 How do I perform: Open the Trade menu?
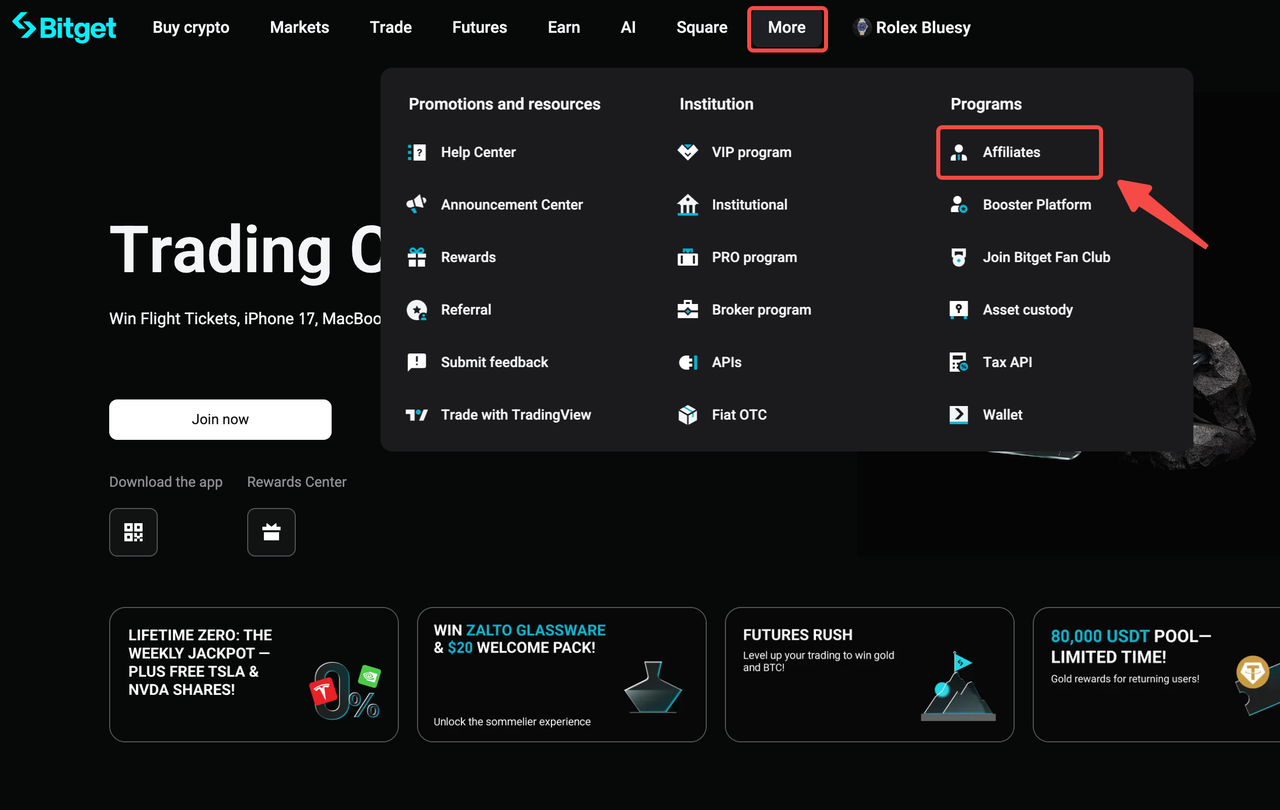tap(391, 27)
